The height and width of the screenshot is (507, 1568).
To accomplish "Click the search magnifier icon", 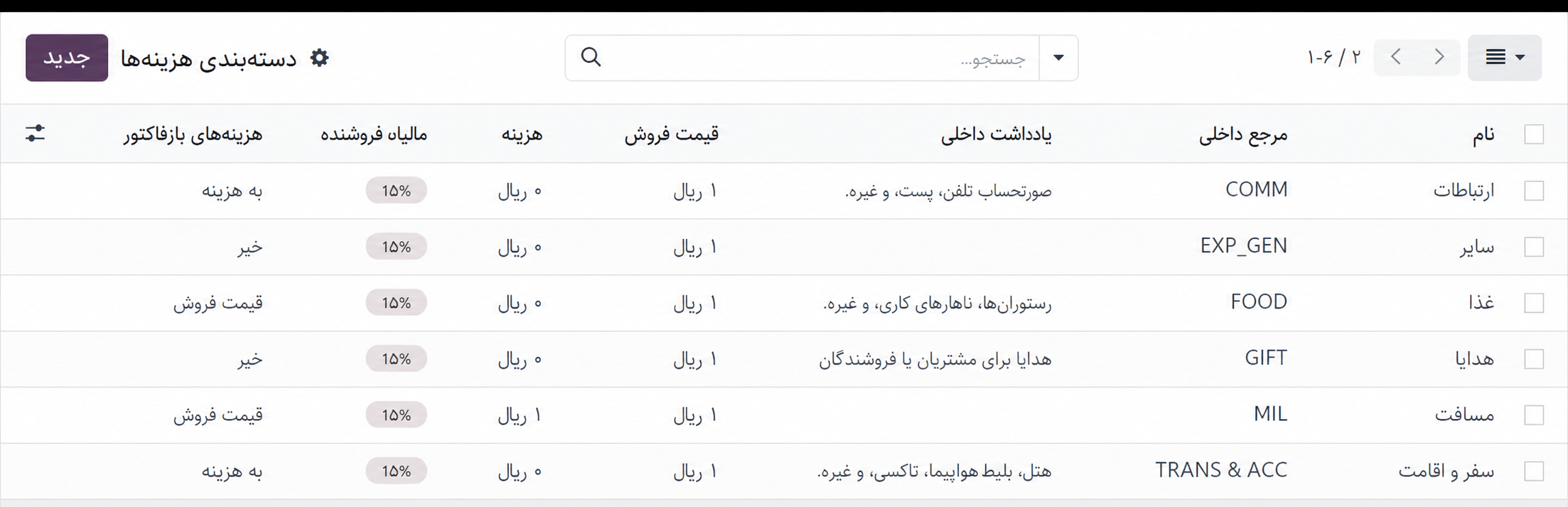I will pos(591,57).
